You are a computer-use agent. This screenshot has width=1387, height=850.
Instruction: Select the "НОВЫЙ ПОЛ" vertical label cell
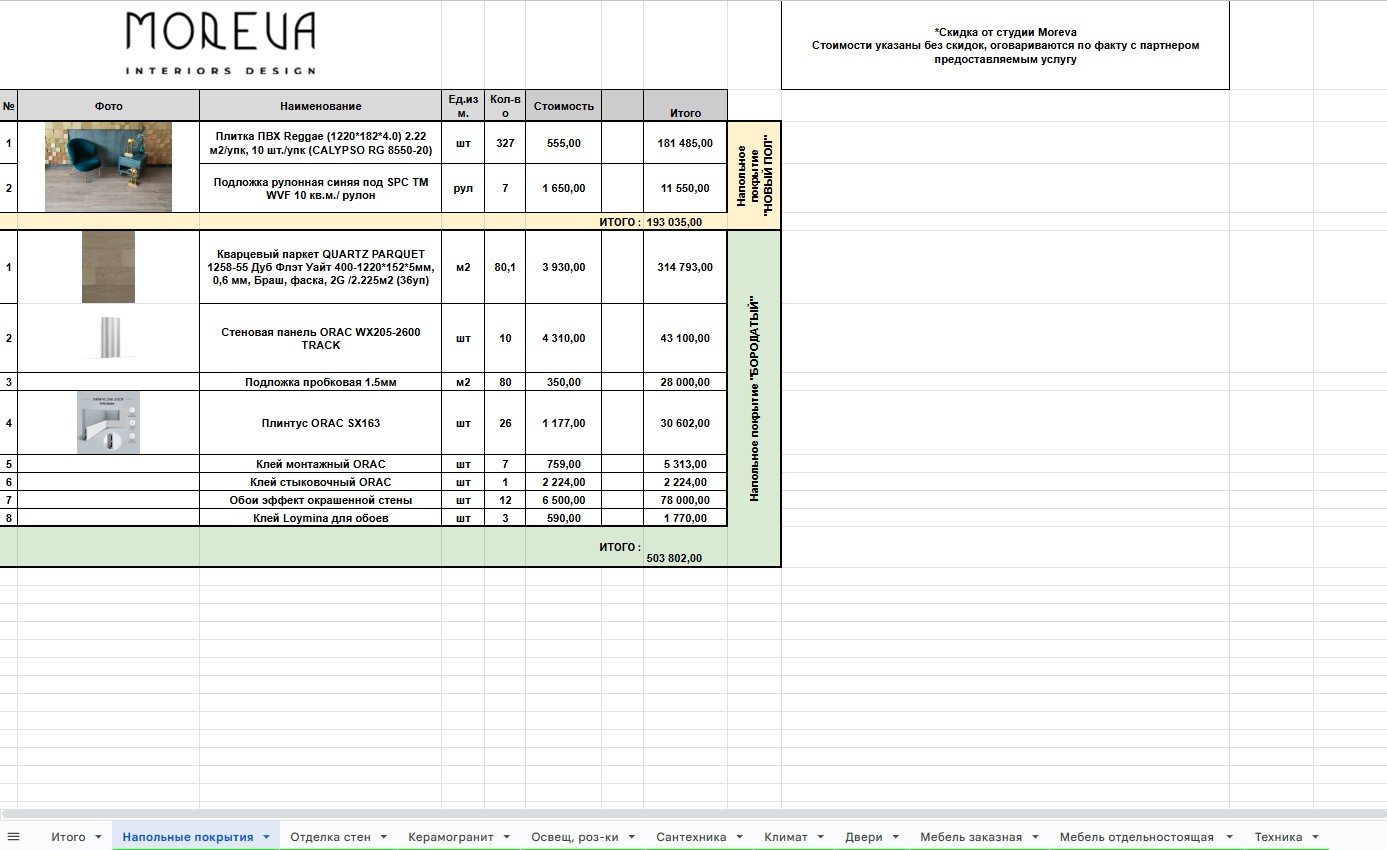pos(754,176)
